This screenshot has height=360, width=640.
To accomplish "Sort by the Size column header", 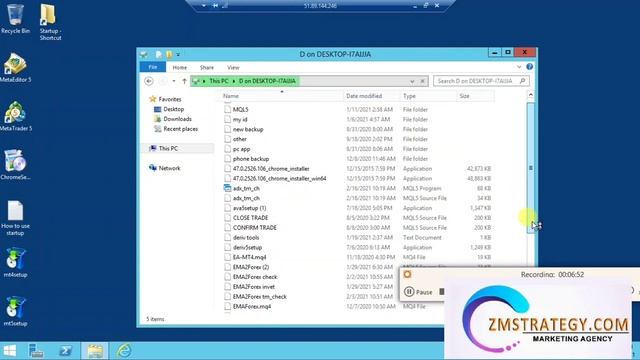I will [475, 96].
